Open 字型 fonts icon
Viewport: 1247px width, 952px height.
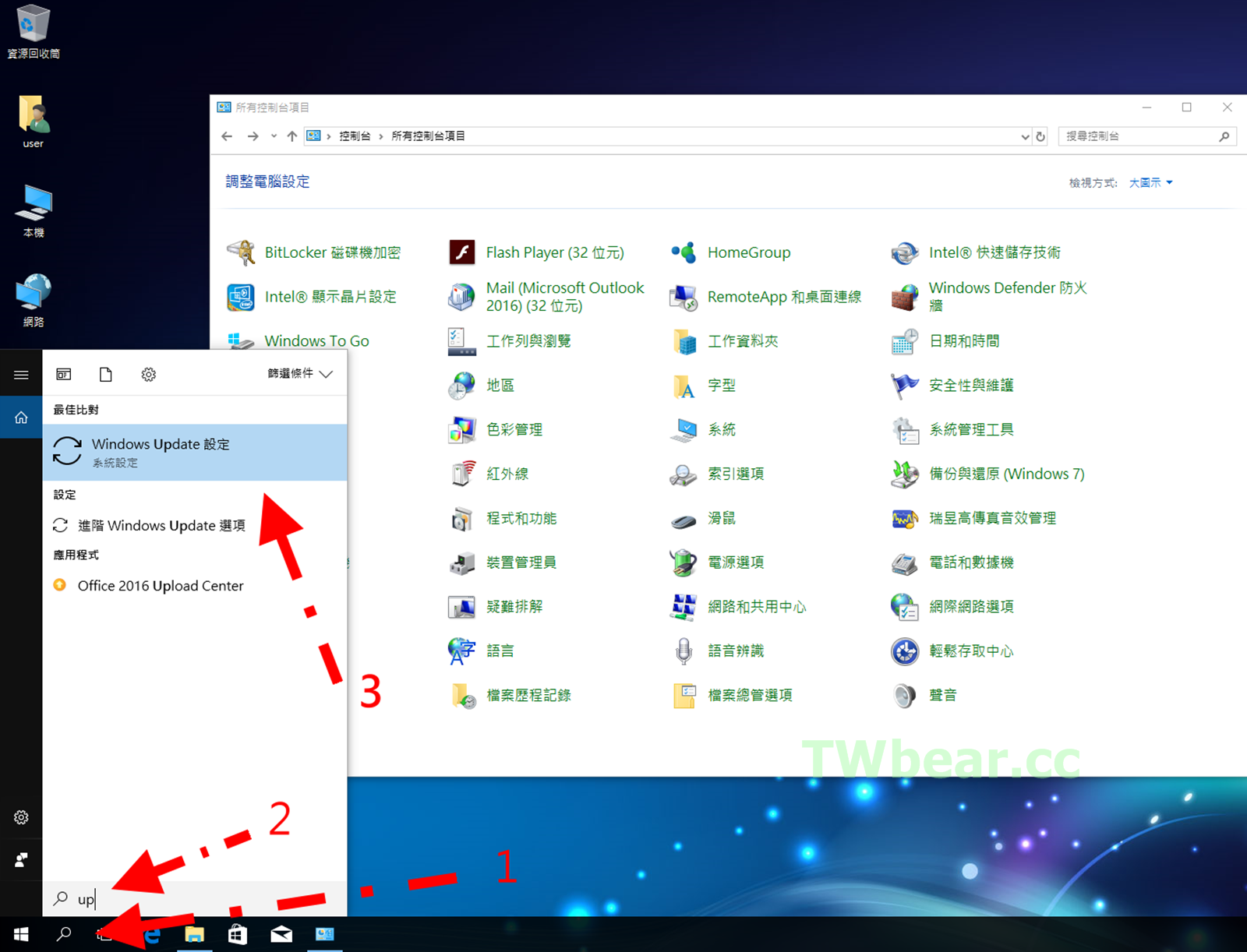(x=684, y=386)
